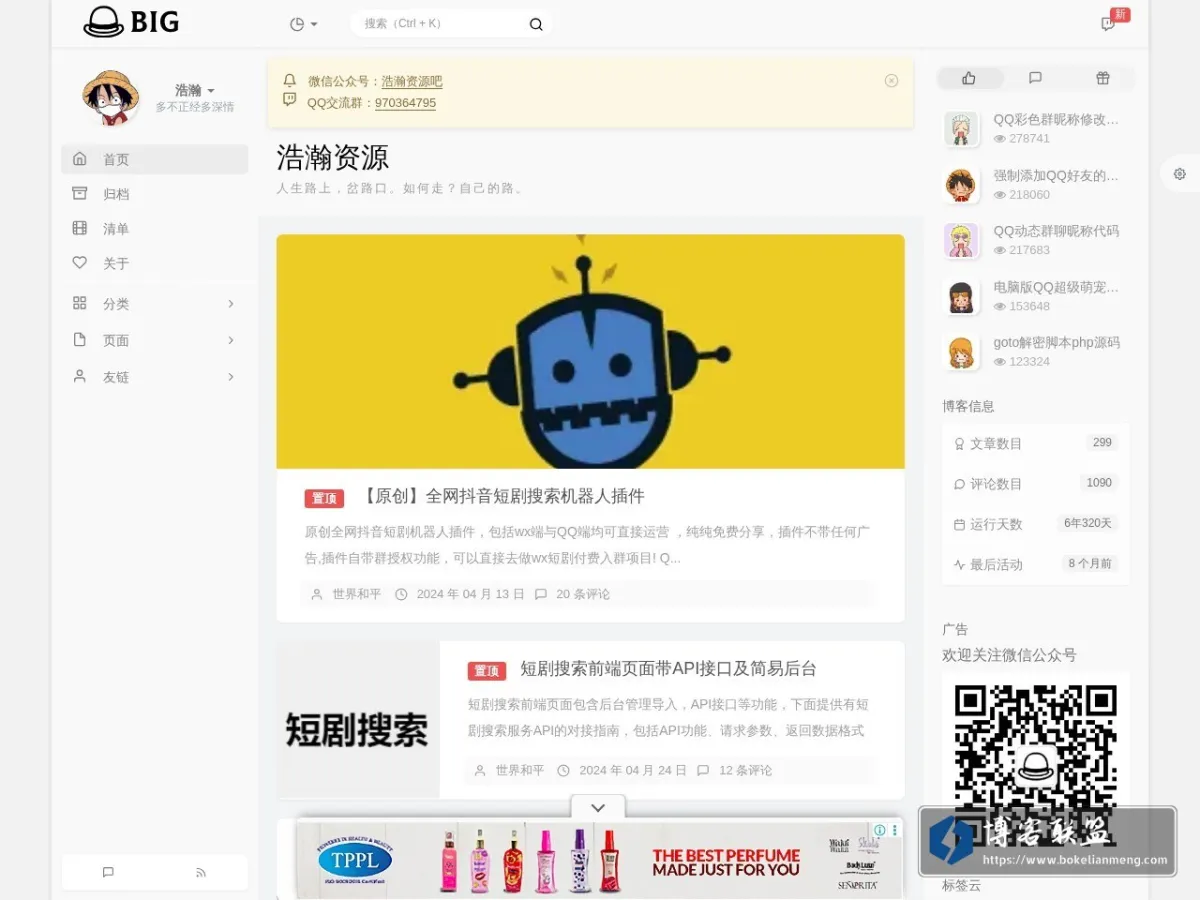
Task: Click the comment icon at sidebar bottom
Action: click(108, 872)
